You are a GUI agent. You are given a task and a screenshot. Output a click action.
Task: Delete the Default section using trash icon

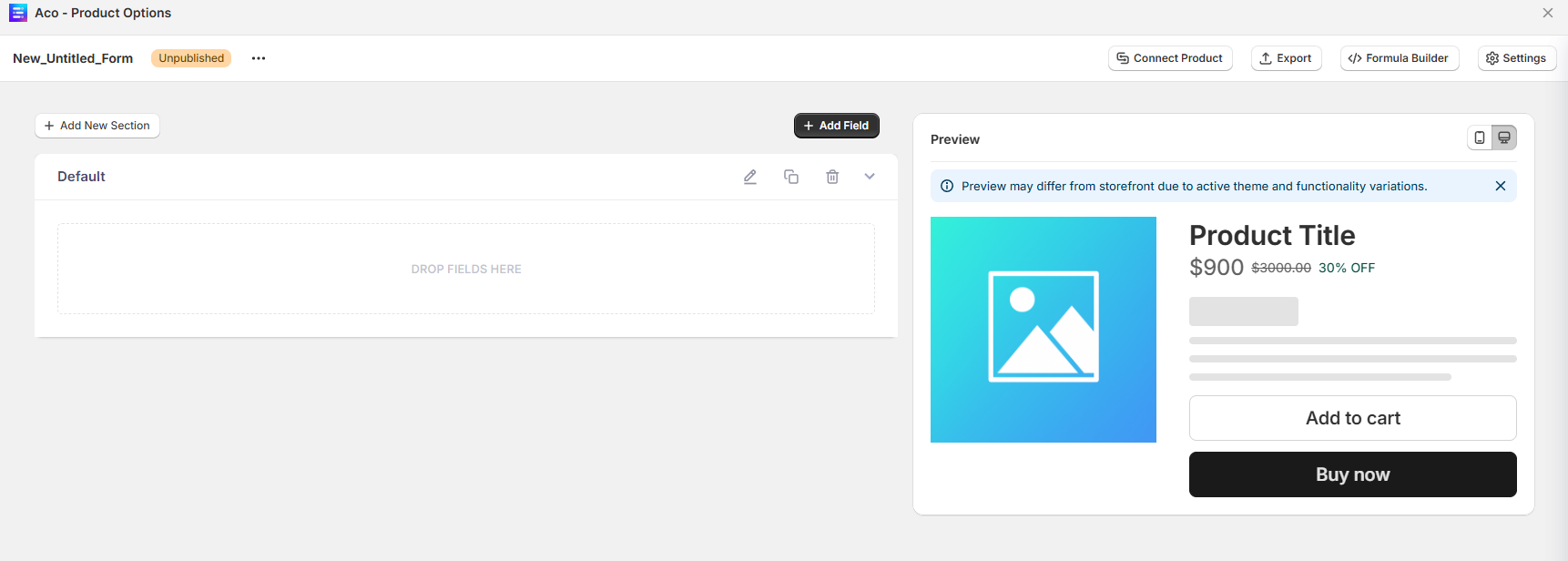832,177
